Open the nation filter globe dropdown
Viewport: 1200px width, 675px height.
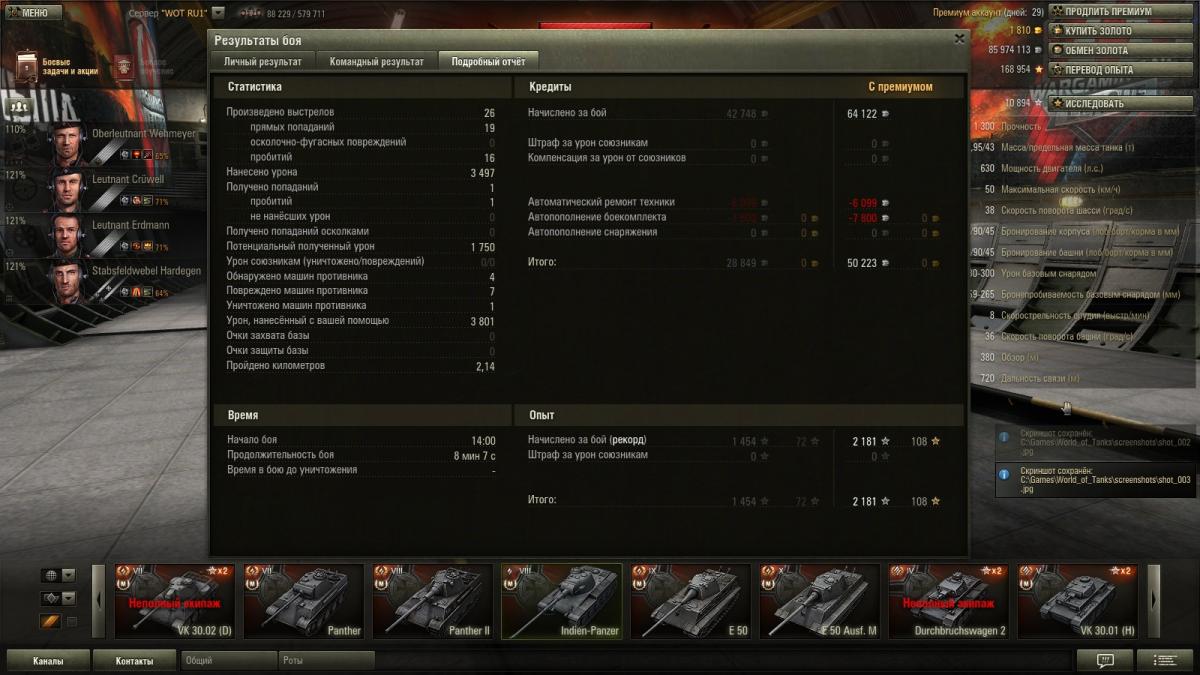[x=58, y=575]
